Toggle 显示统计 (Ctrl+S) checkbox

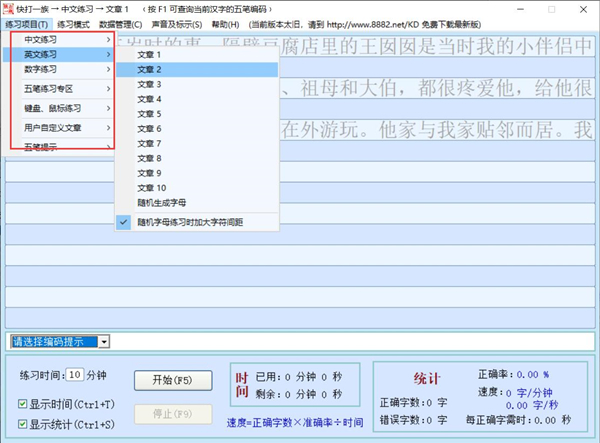click(24, 424)
